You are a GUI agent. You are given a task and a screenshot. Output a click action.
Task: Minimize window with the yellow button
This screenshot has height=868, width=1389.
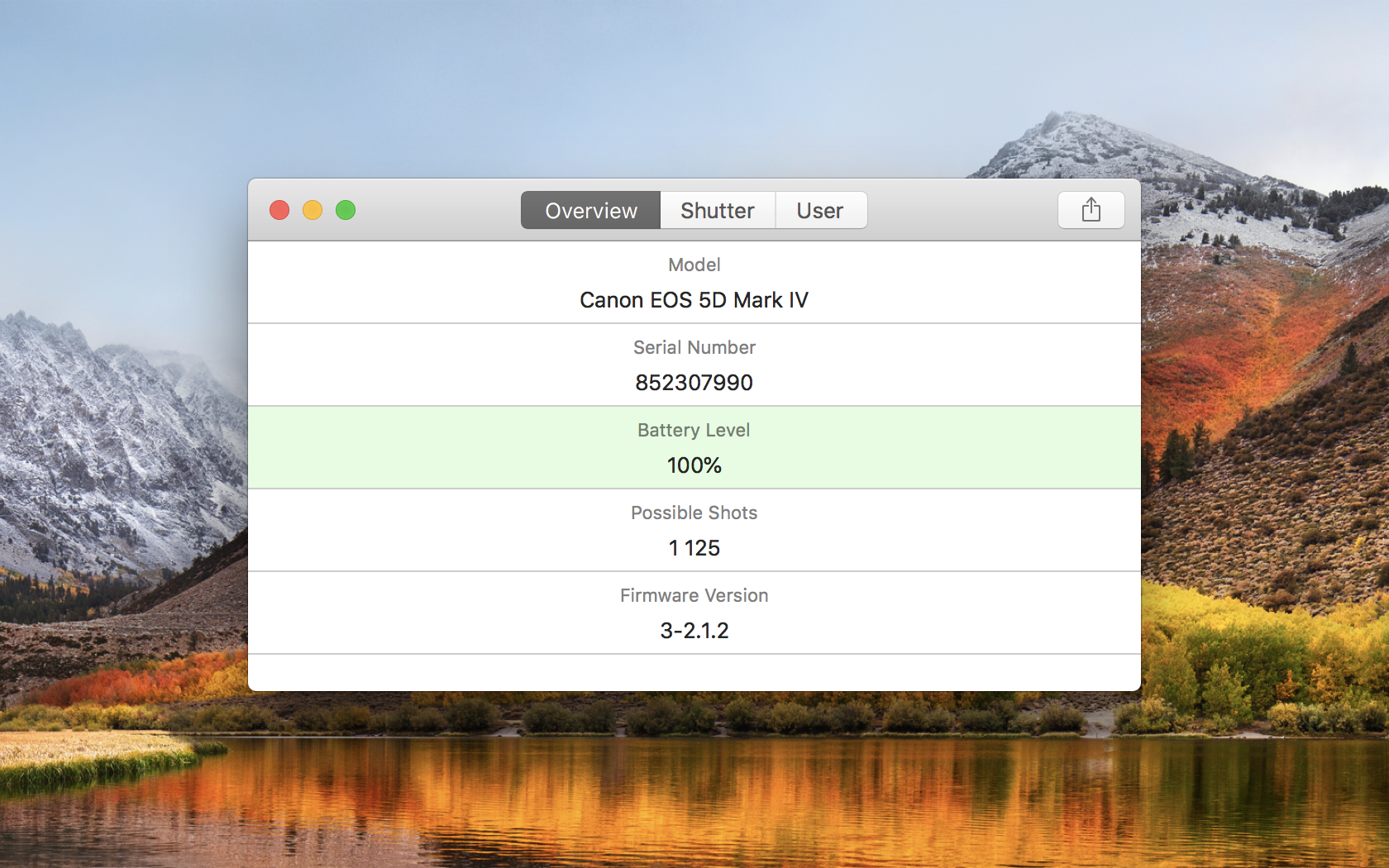click(313, 210)
